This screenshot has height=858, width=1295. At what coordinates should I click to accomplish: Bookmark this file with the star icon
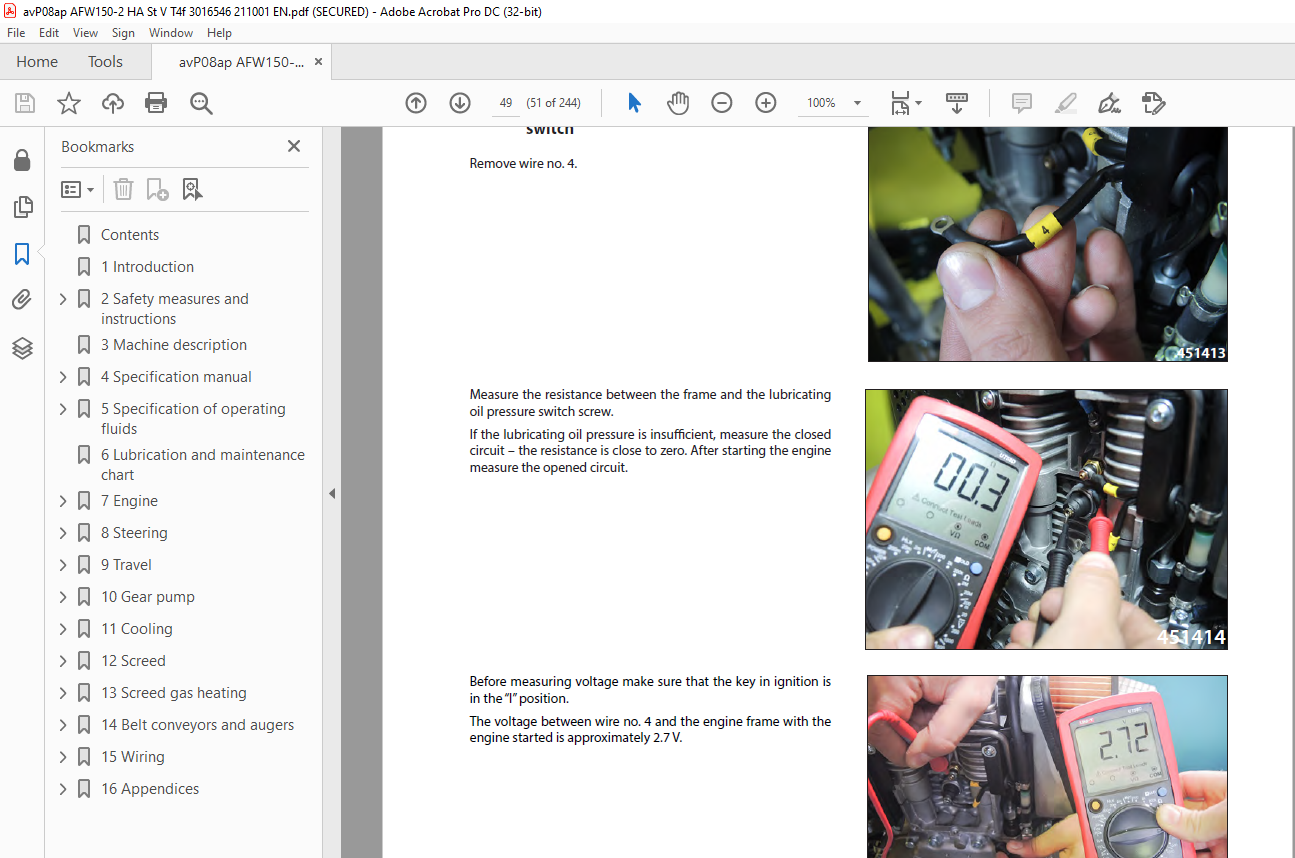pyautogui.click(x=69, y=103)
